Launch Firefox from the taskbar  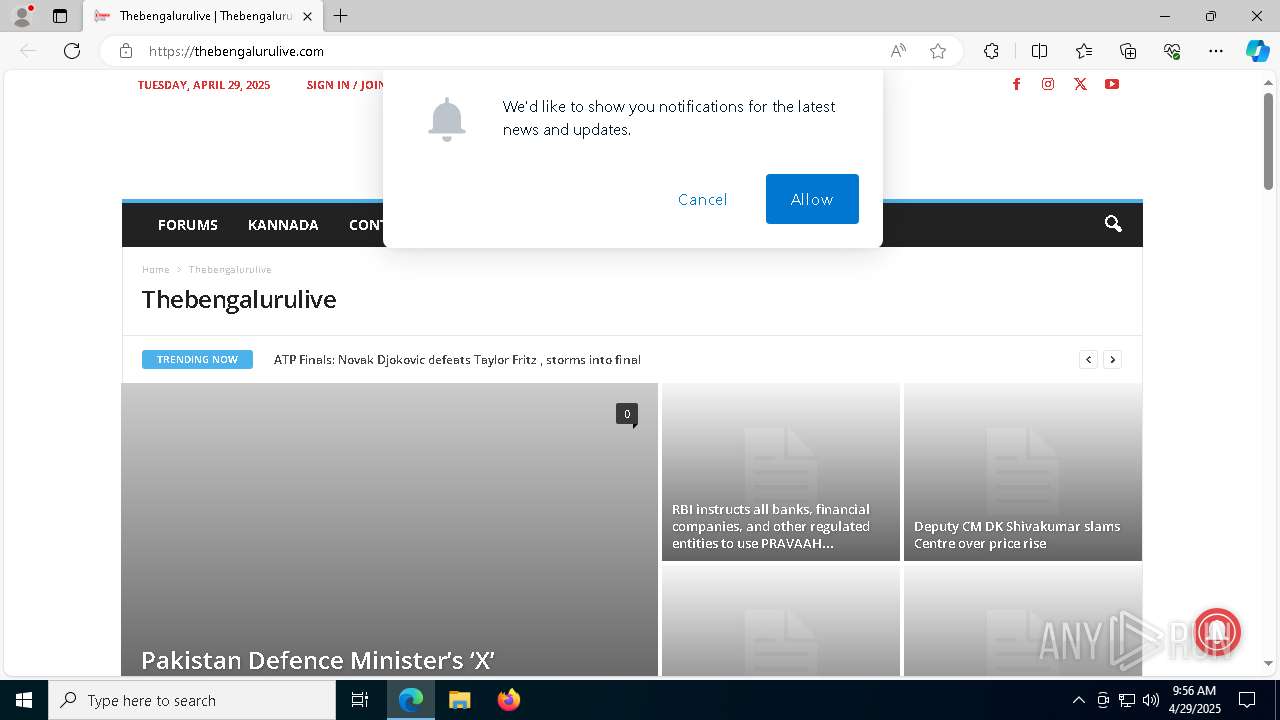coord(509,700)
